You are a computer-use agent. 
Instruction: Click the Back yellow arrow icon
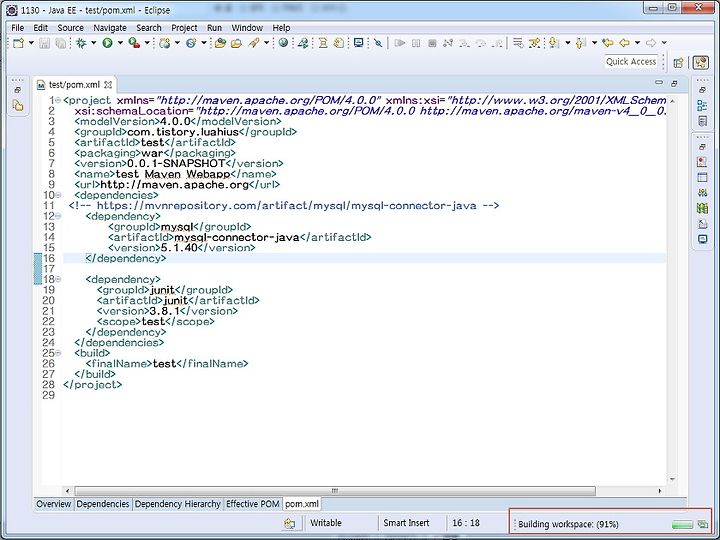tap(624, 43)
